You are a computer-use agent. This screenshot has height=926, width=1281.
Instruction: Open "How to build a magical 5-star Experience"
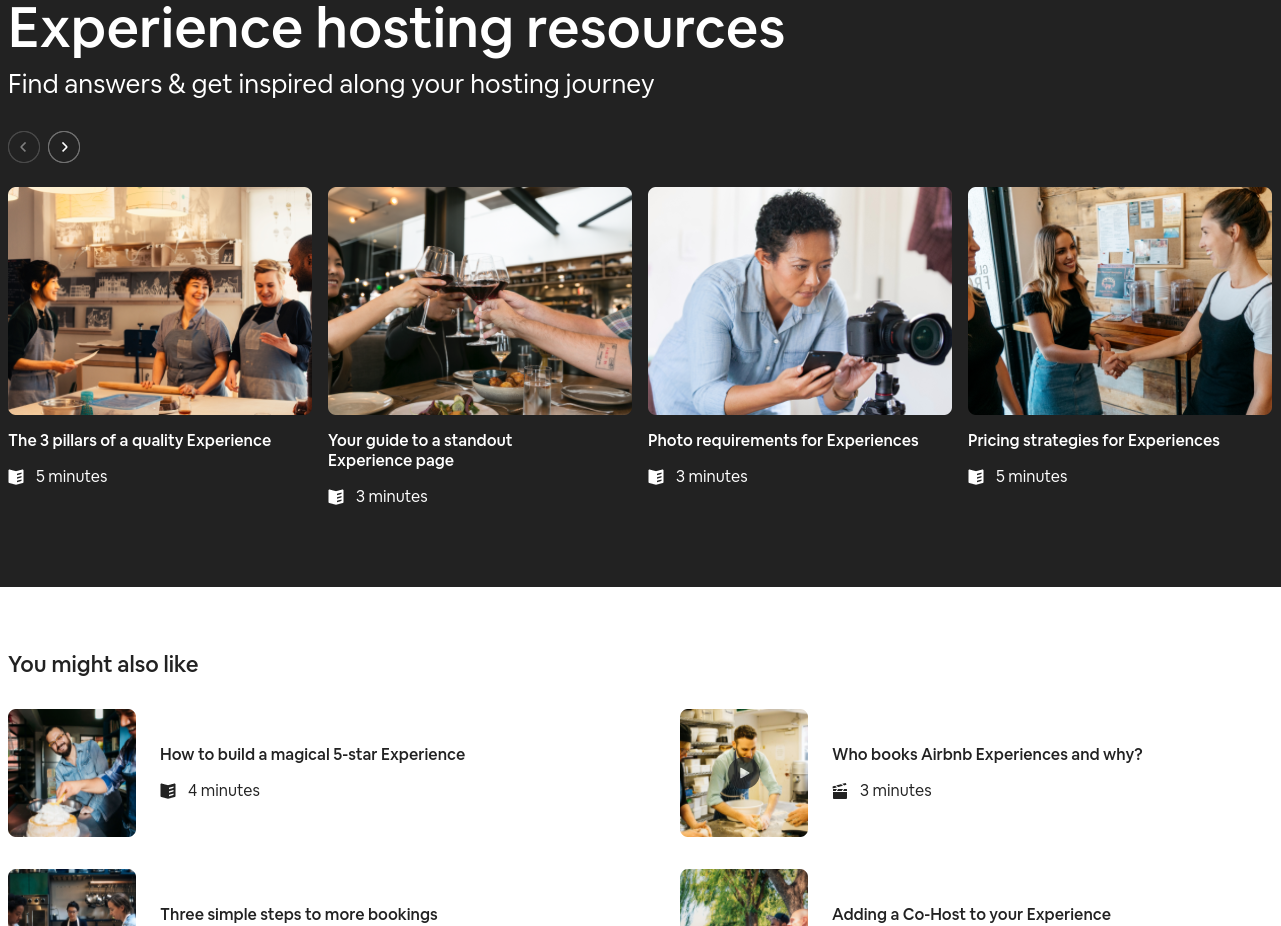(x=312, y=754)
